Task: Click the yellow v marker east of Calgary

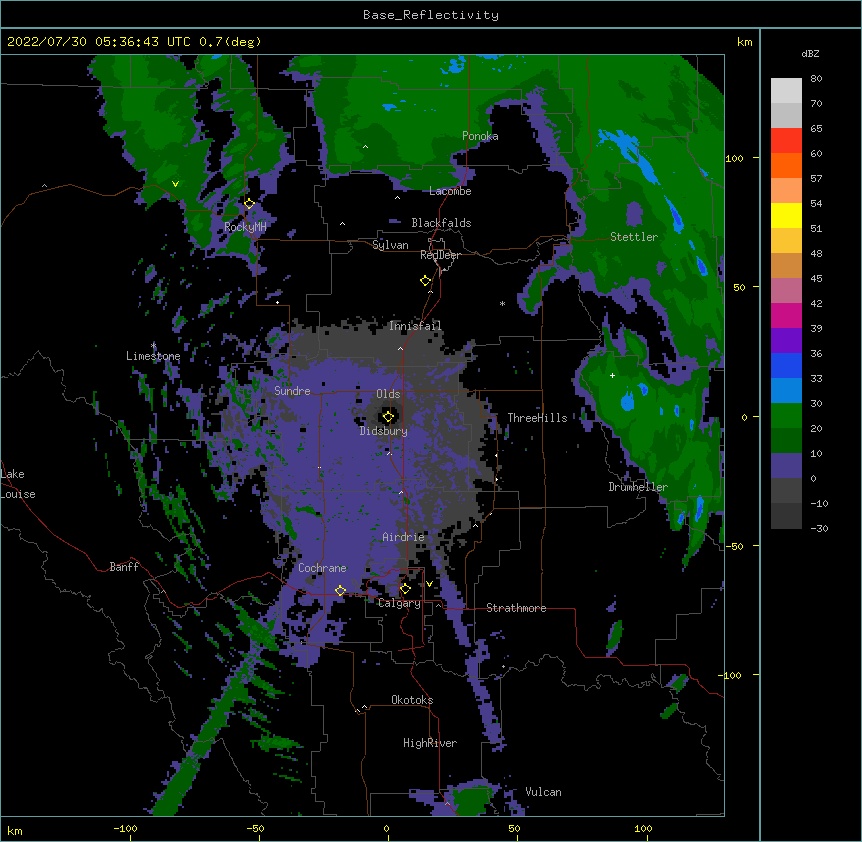Action: pyautogui.click(x=429, y=584)
